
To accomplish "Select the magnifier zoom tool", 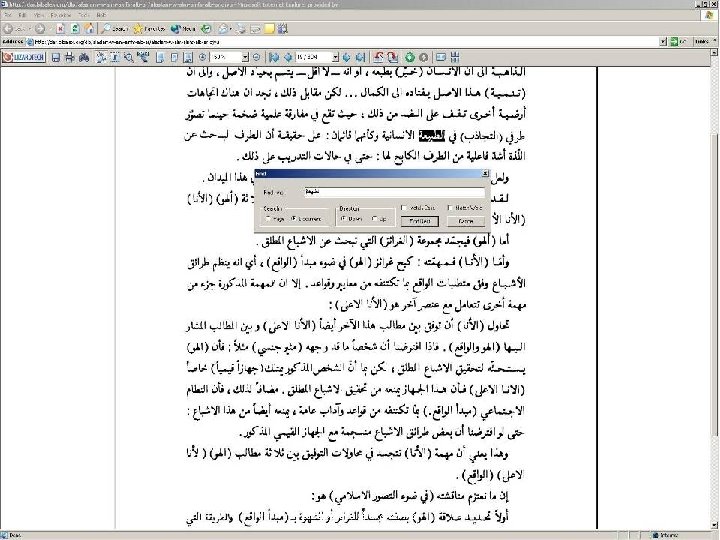I will pyautogui.click(x=129, y=57).
